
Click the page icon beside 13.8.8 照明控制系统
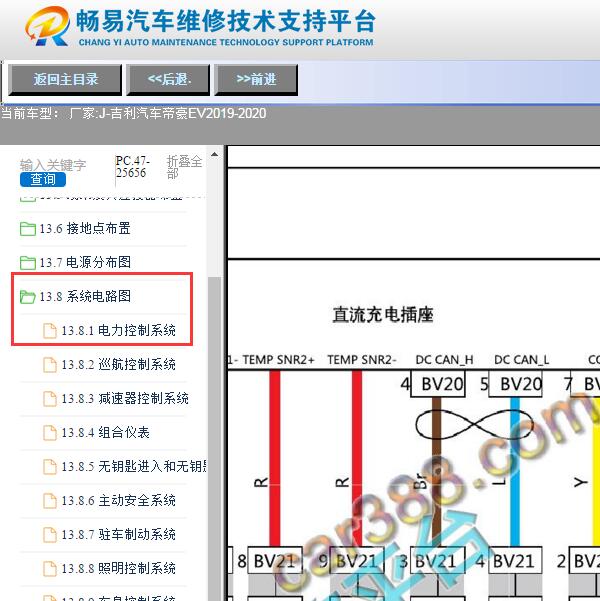[x=50, y=568]
